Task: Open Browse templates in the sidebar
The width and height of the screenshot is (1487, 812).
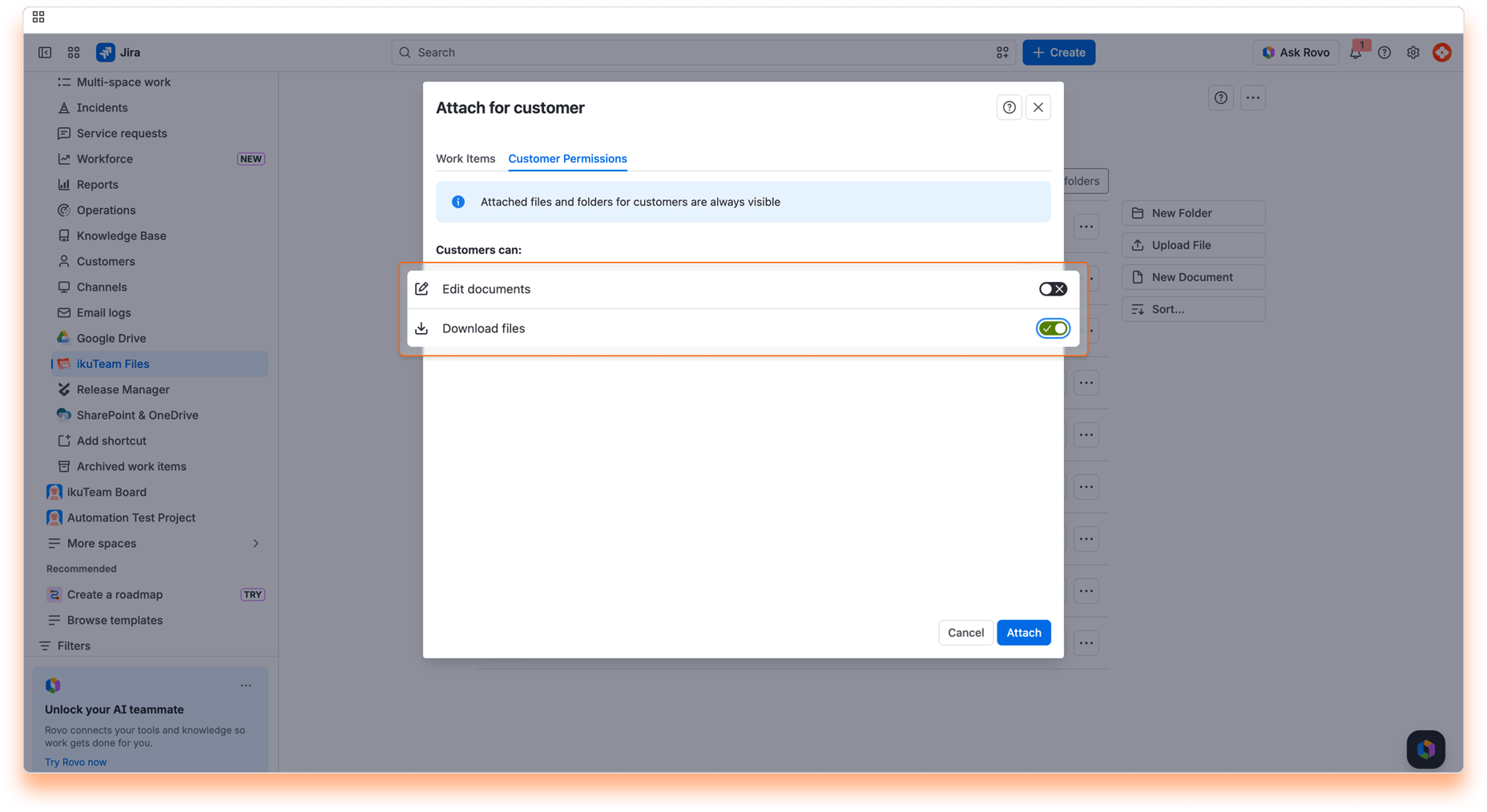Action: (x=155, y=620)
